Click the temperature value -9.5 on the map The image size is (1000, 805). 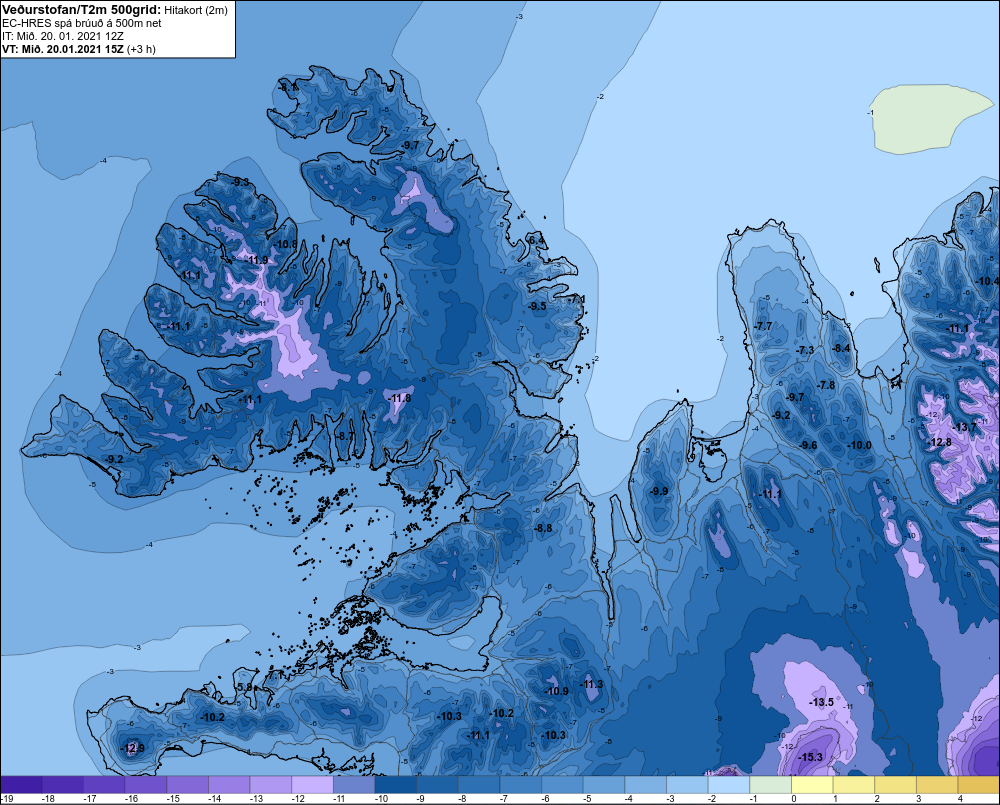click(537, 306)
